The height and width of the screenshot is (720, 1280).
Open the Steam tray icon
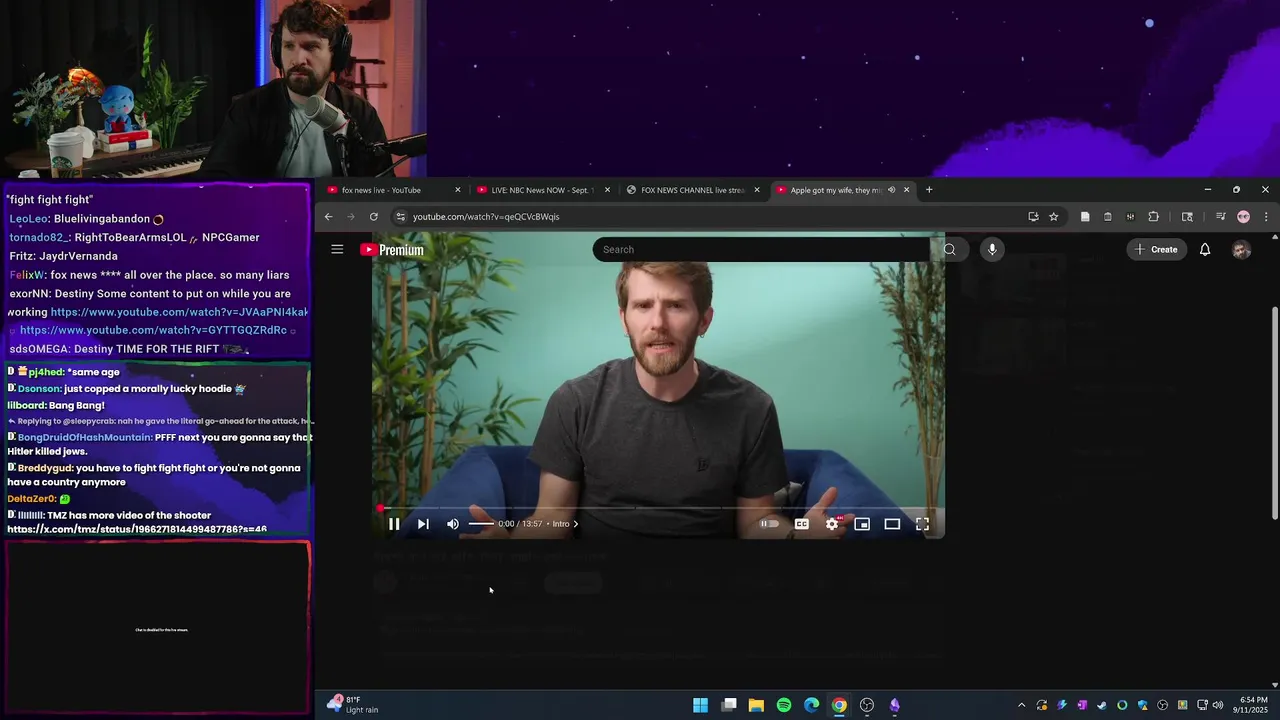[1102, 705]
